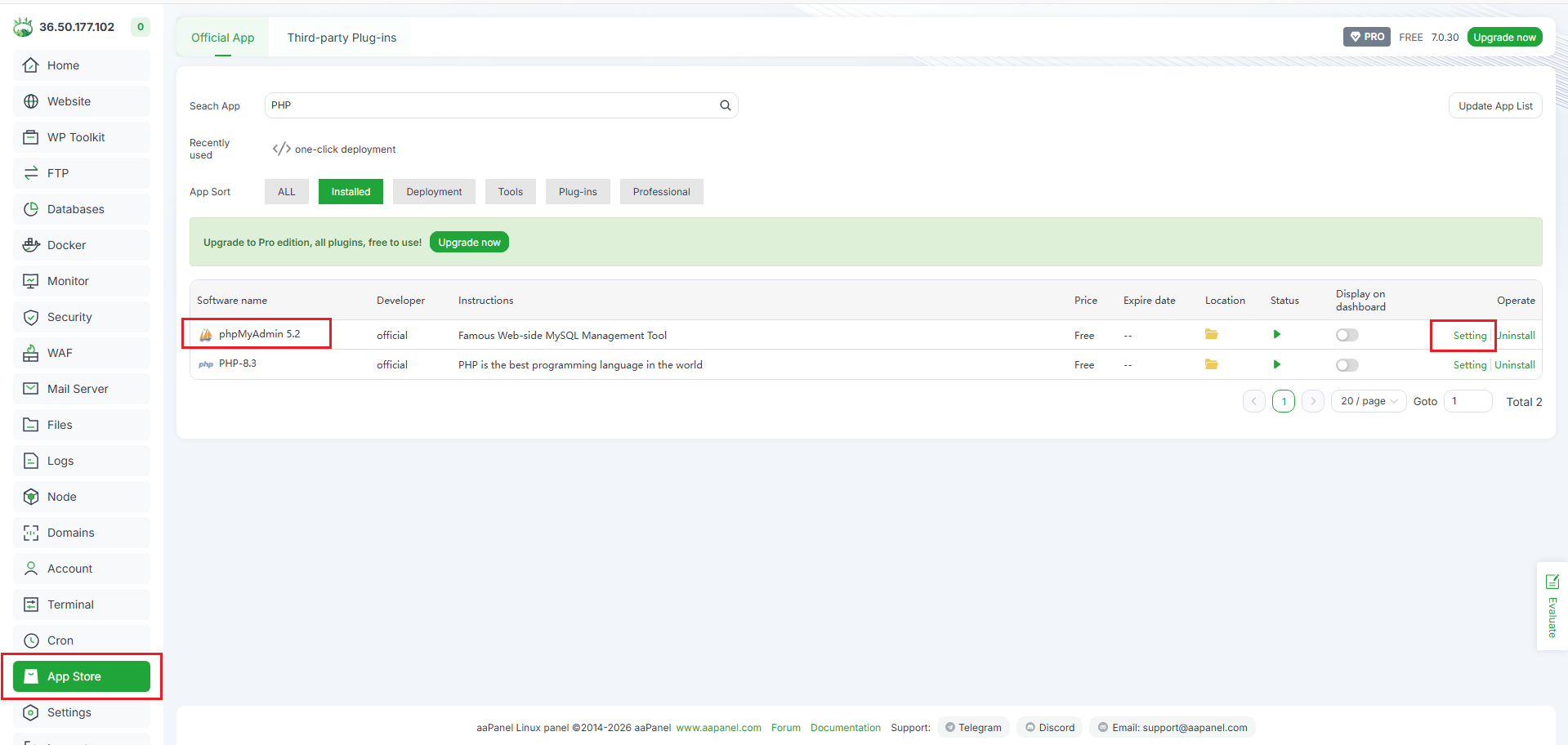Switch to Third-party Plug-ins tab
The image size is (1568, 745).
[342, 38]
